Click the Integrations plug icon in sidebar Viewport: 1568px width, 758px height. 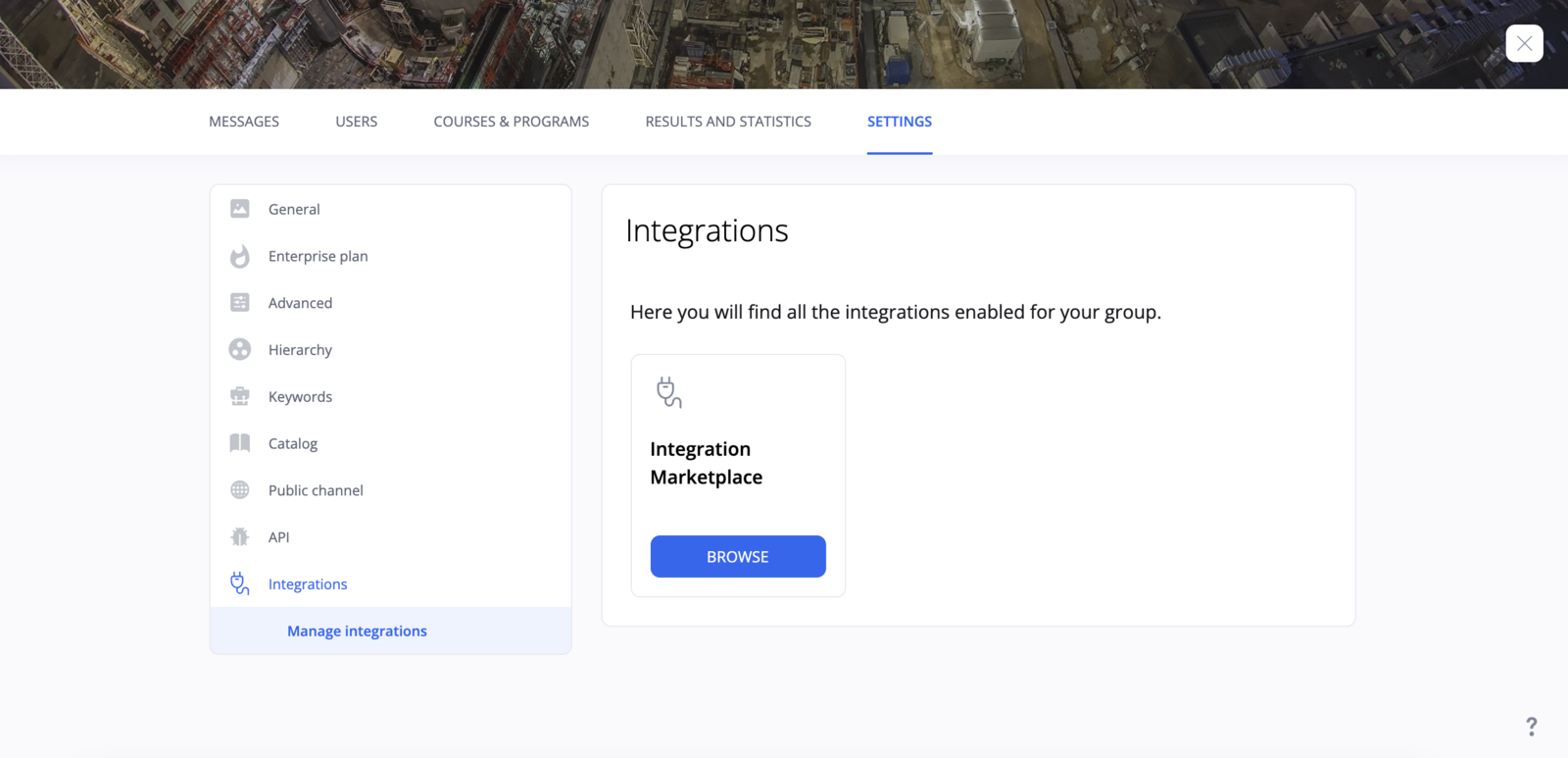(x=239, y=583)
